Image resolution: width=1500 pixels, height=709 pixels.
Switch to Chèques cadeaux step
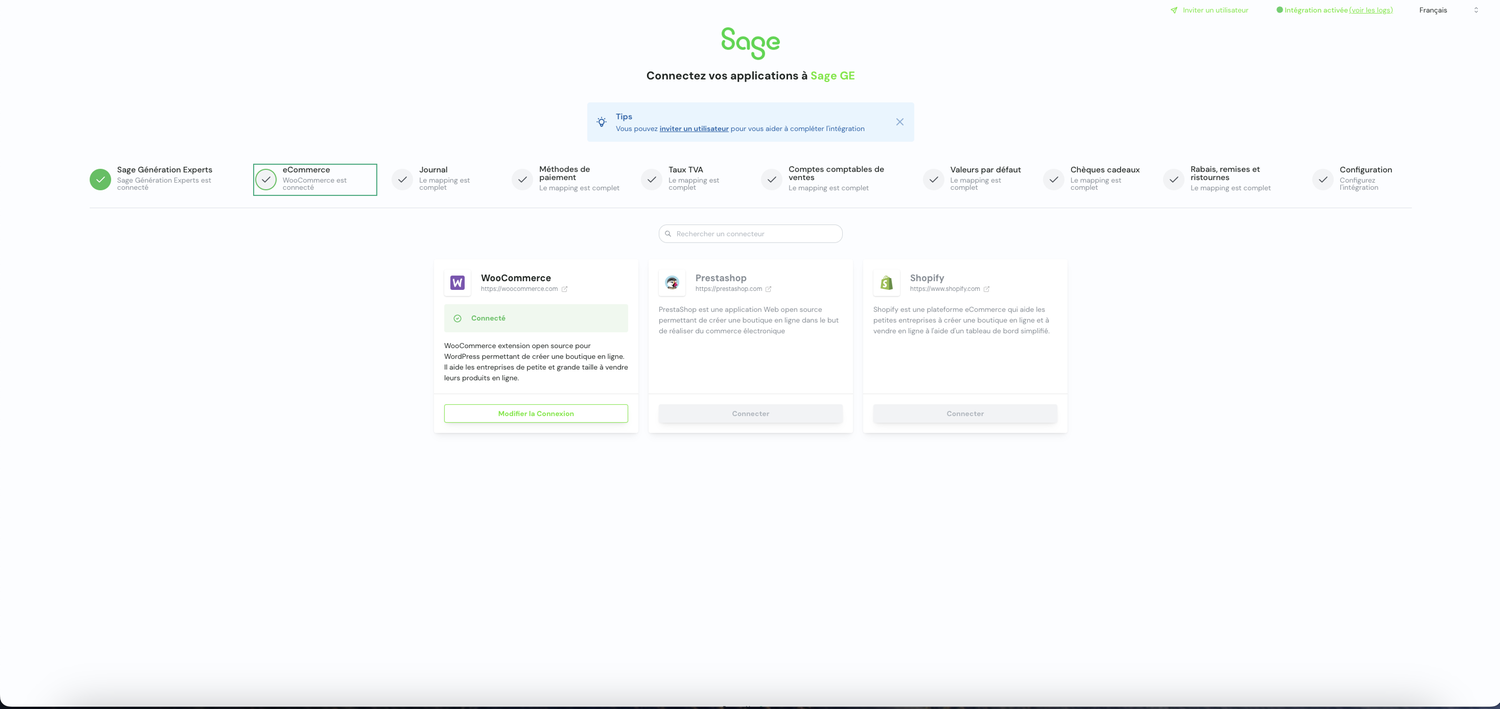[1104, 170]
